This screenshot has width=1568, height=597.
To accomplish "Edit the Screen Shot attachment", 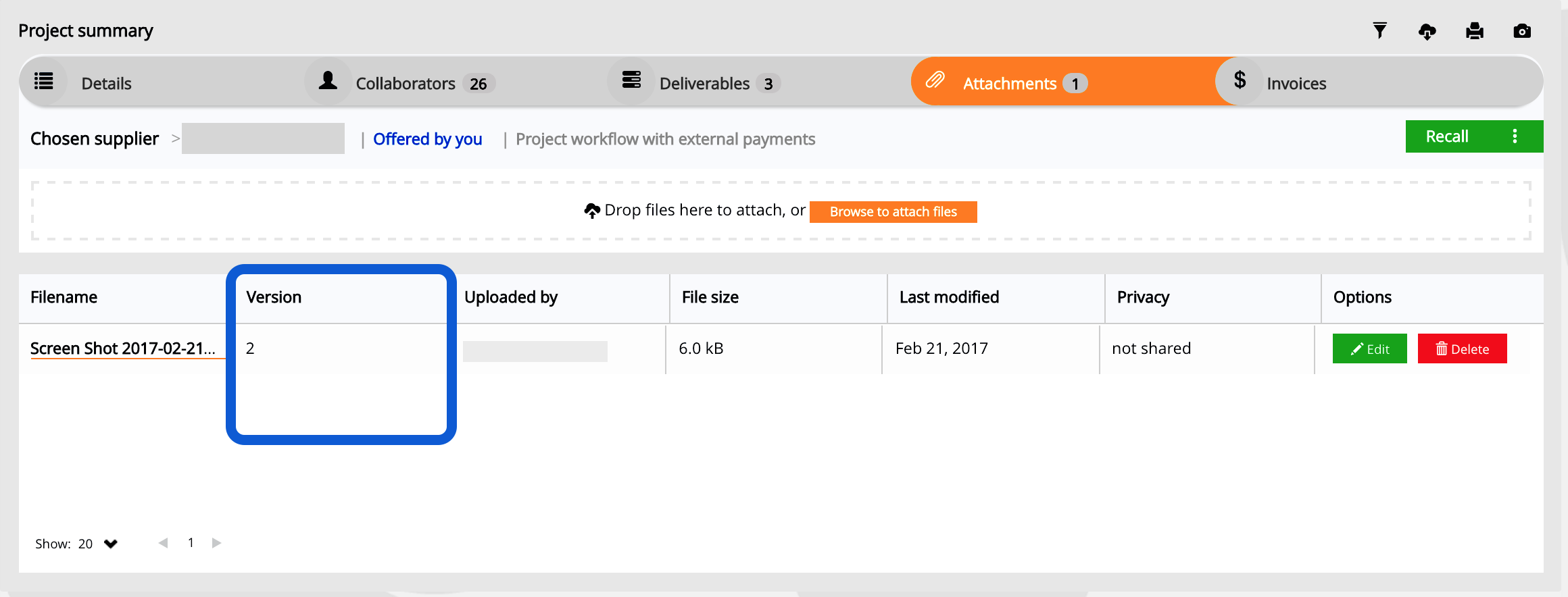I will (x=1369, y=349).
